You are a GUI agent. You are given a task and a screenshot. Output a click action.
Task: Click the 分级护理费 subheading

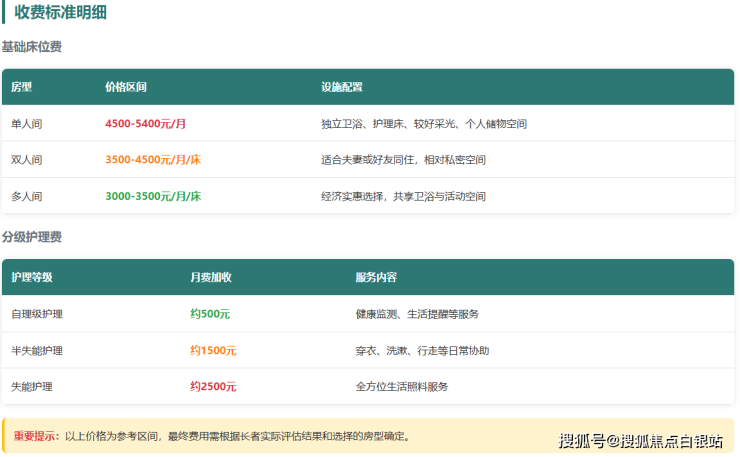point(32,237)
